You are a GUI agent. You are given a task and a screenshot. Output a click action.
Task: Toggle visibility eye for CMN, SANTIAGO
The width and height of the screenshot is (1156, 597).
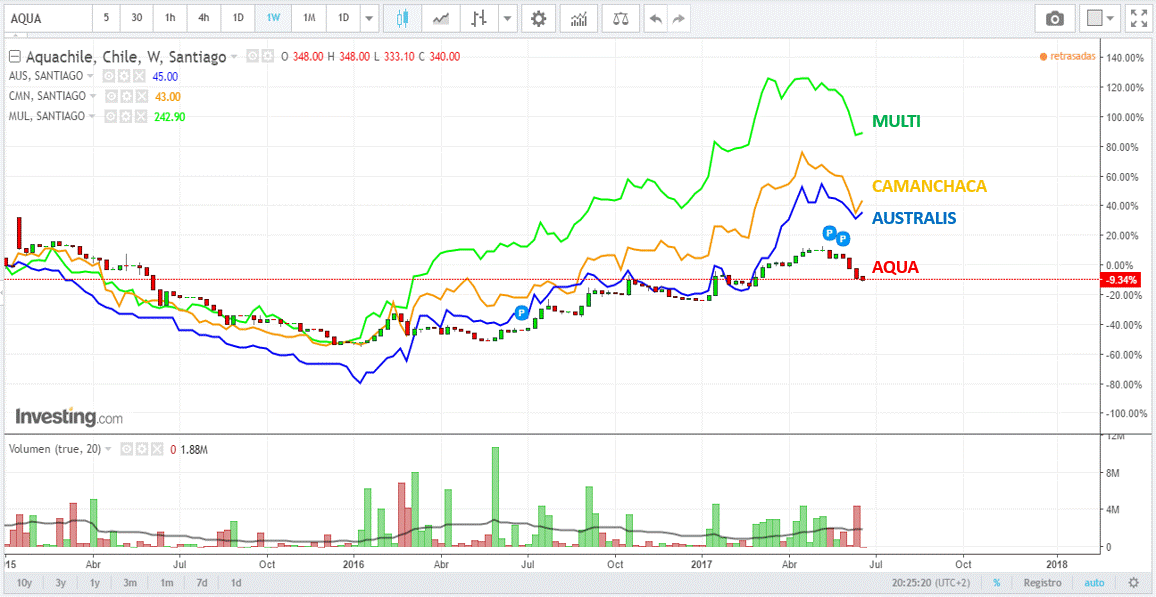(110, 96)
